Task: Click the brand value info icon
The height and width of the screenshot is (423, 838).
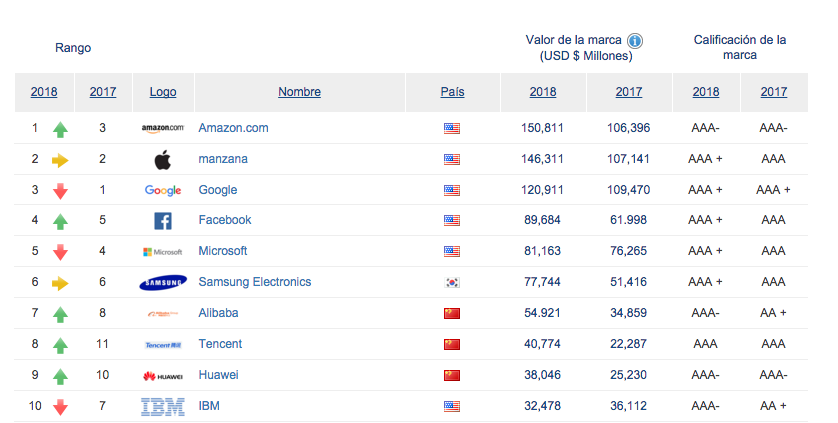Action: pyautogui.click(x=634, y=41)
